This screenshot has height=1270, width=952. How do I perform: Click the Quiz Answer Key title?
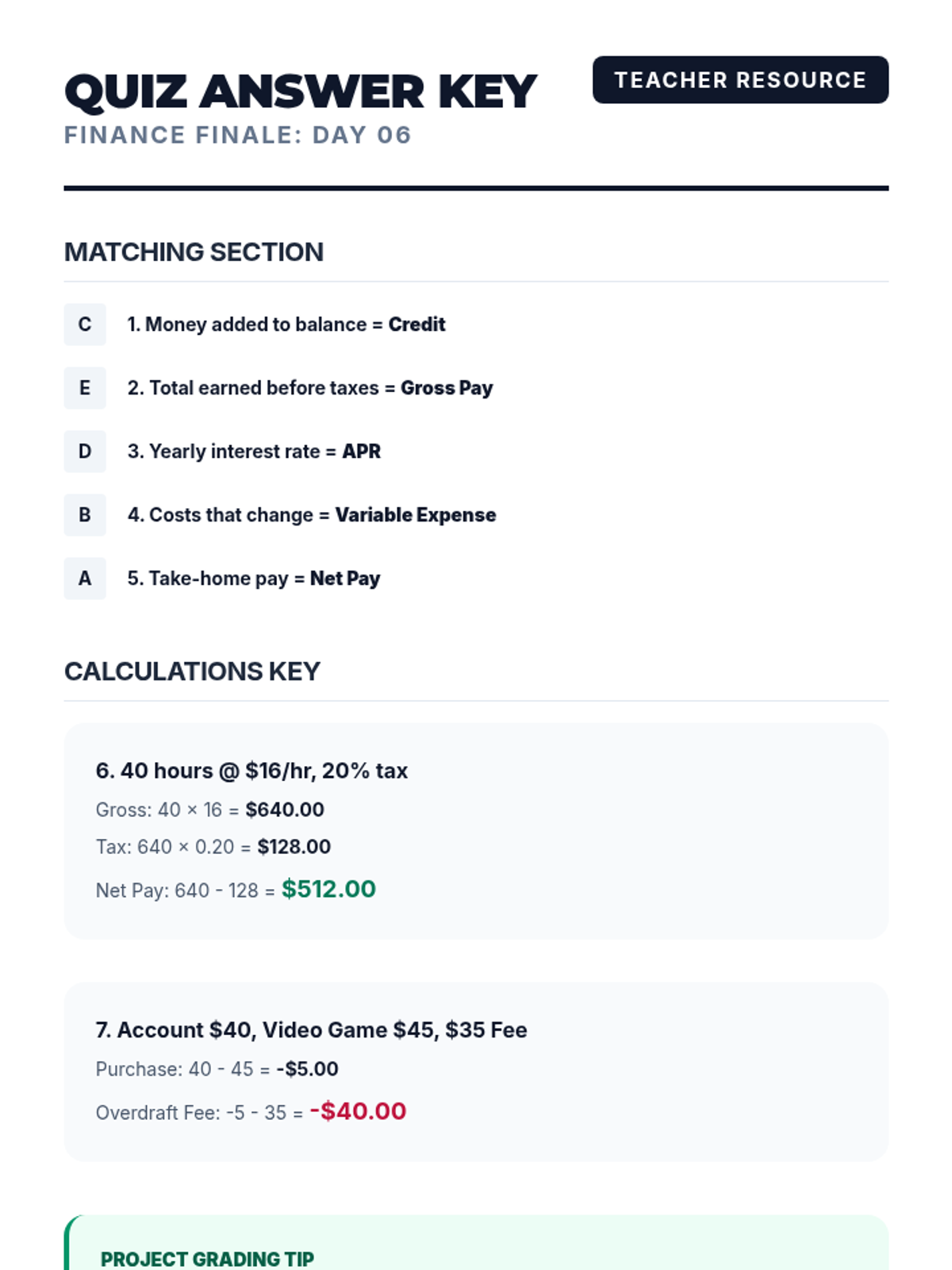(x=301, y=91)
